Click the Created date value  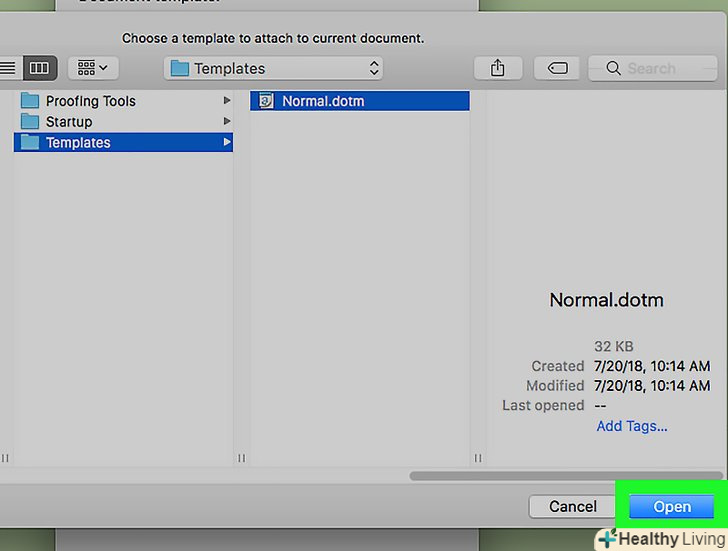(652, 366)
